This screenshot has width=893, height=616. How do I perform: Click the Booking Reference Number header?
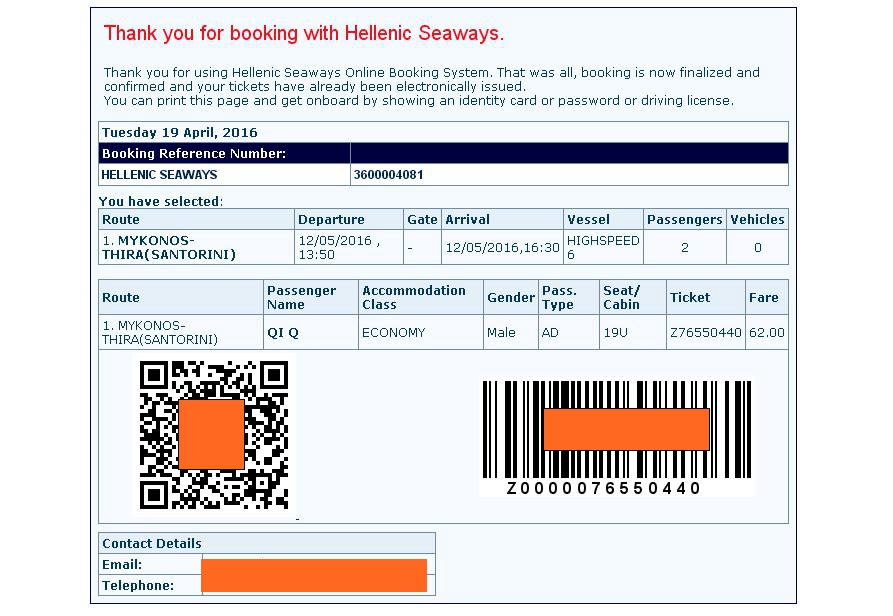tap(194, 153)
